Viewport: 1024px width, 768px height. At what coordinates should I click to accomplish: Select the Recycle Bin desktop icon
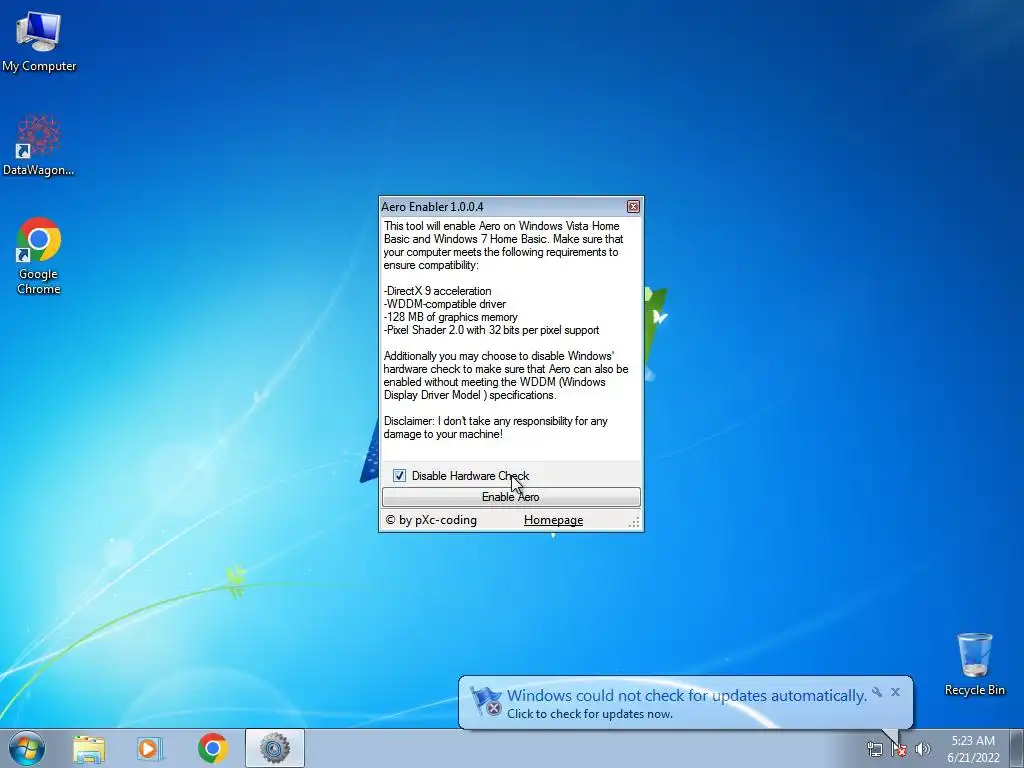[x=974, y=664]
